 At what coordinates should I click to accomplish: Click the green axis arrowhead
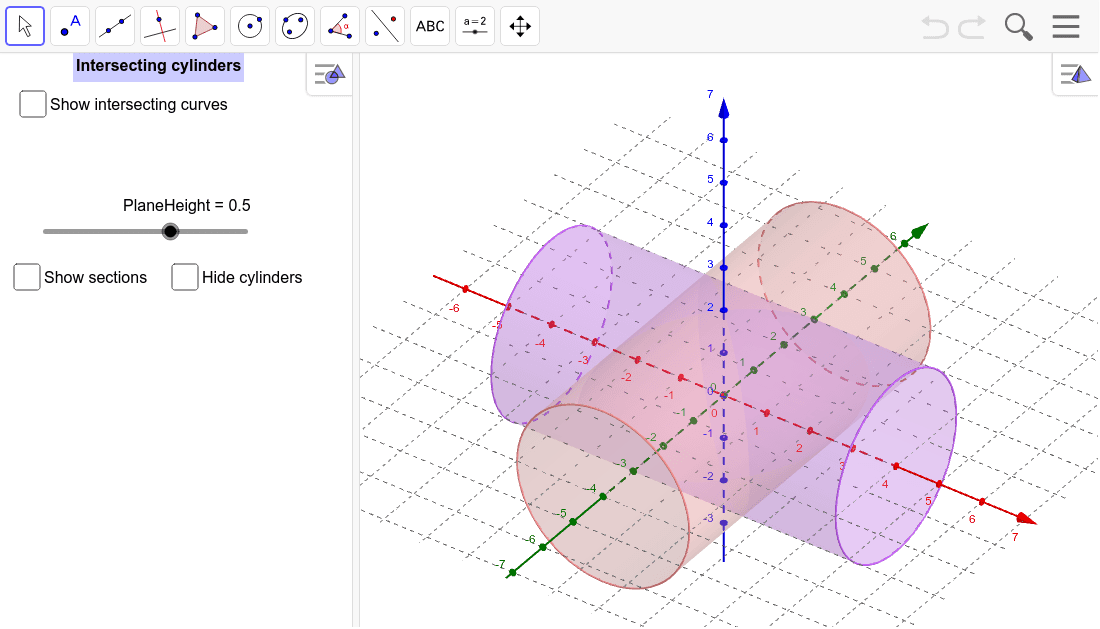pos(920,231)
